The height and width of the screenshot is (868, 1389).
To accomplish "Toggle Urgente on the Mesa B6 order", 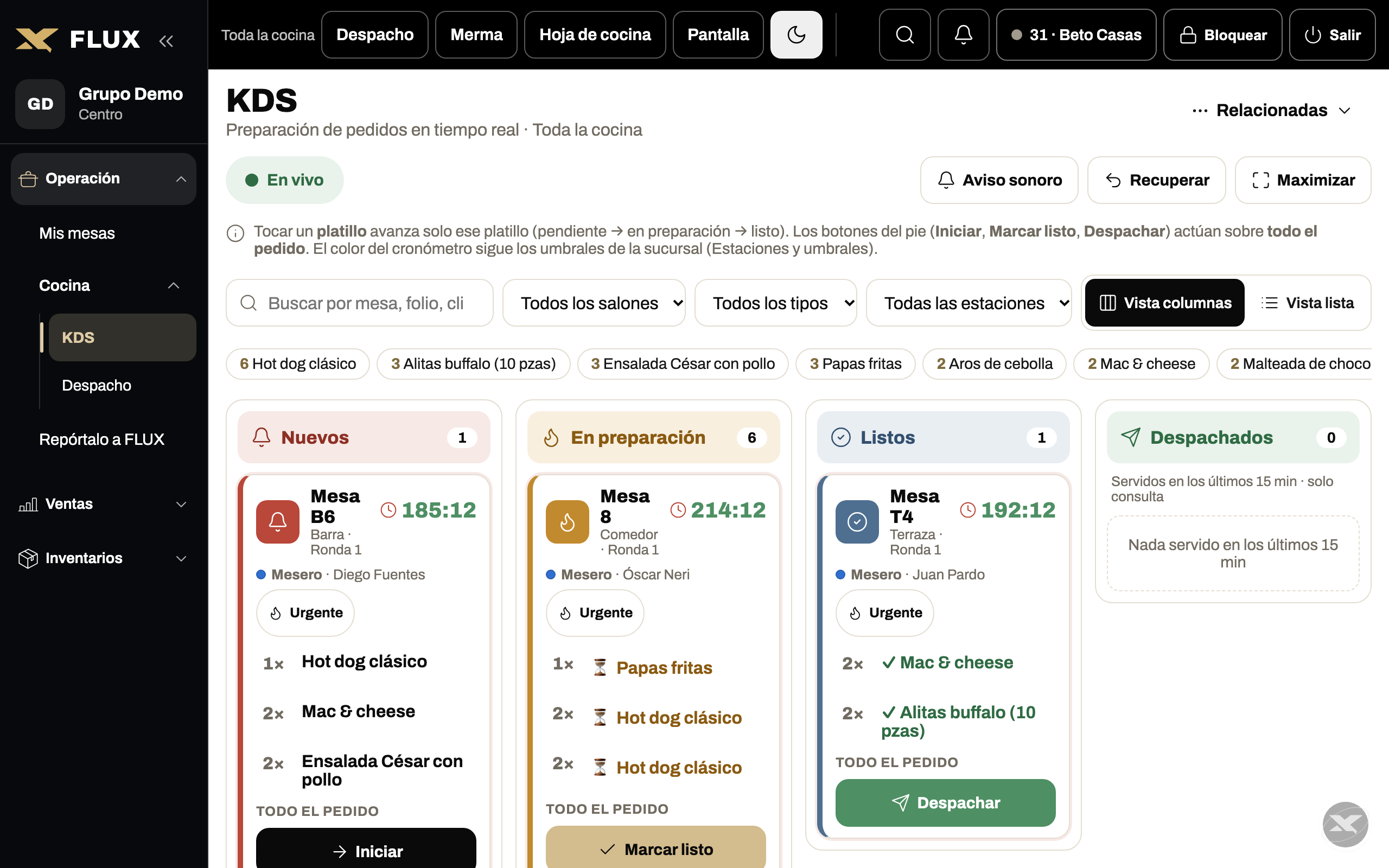I will 305,612.
